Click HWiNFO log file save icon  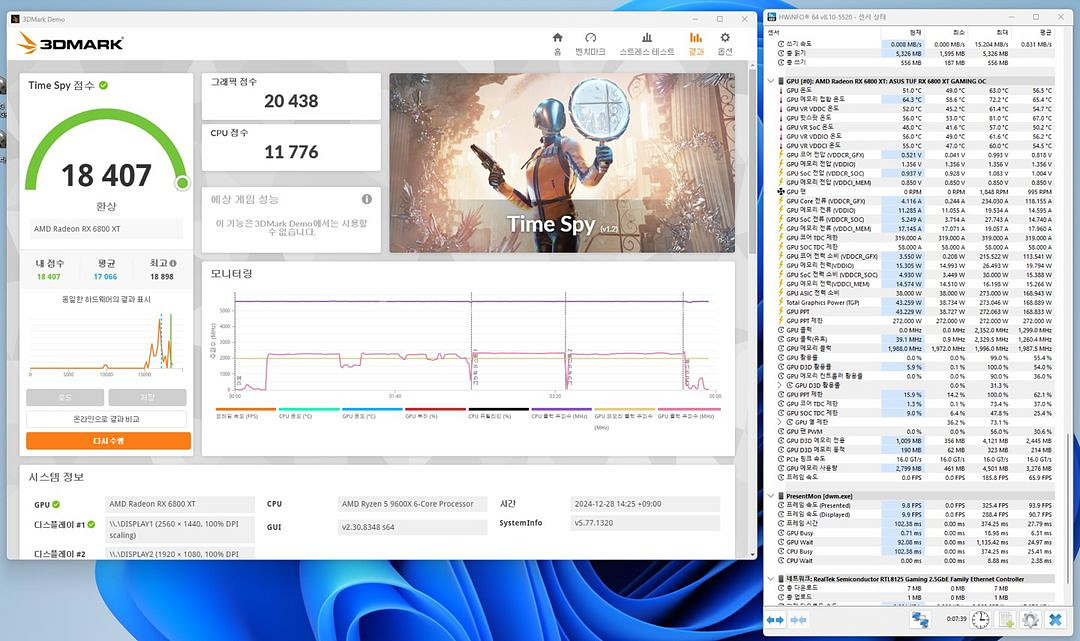[1006, 620]
